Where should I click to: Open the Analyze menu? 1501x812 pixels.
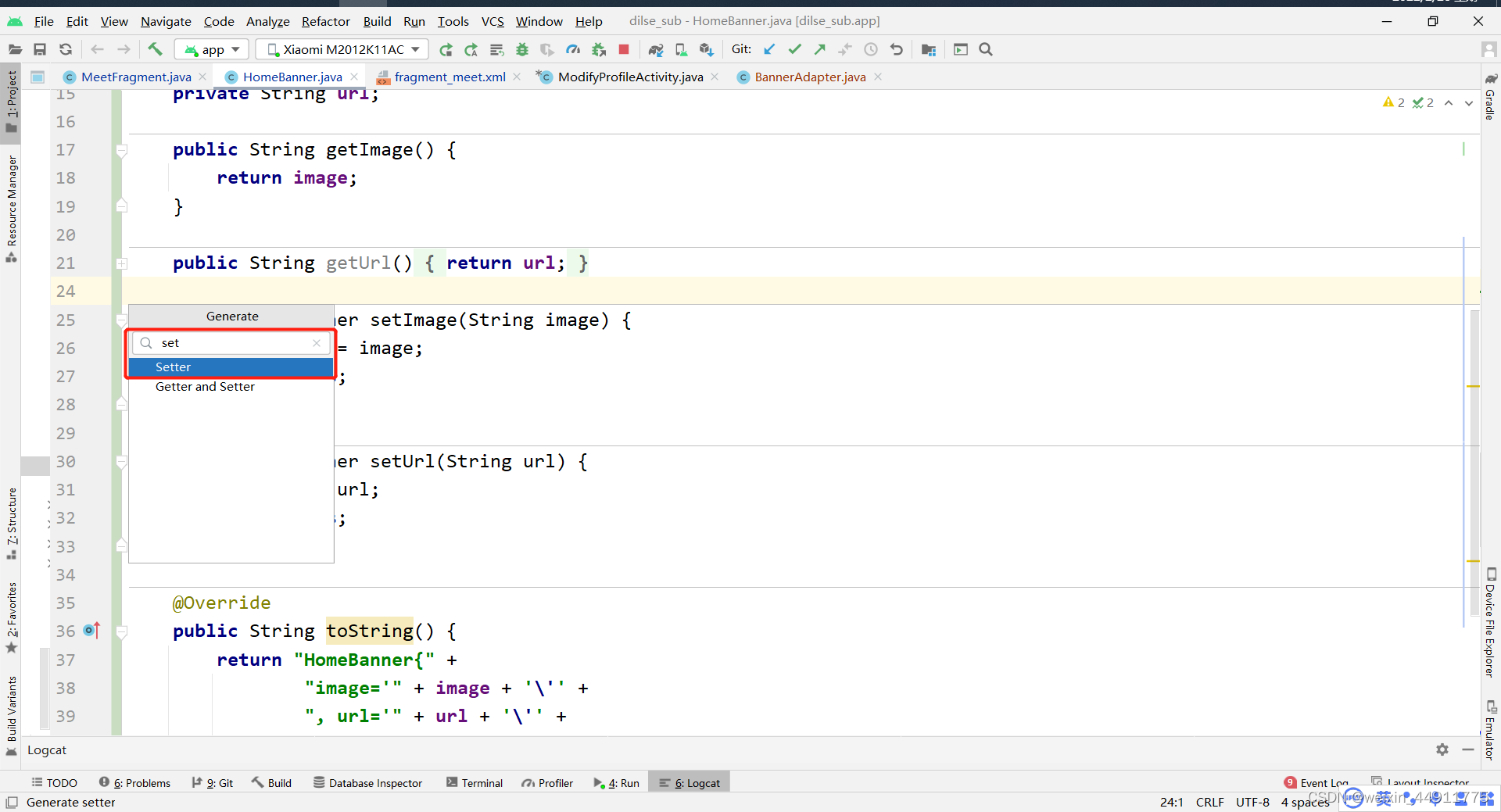tap(268, 21)
